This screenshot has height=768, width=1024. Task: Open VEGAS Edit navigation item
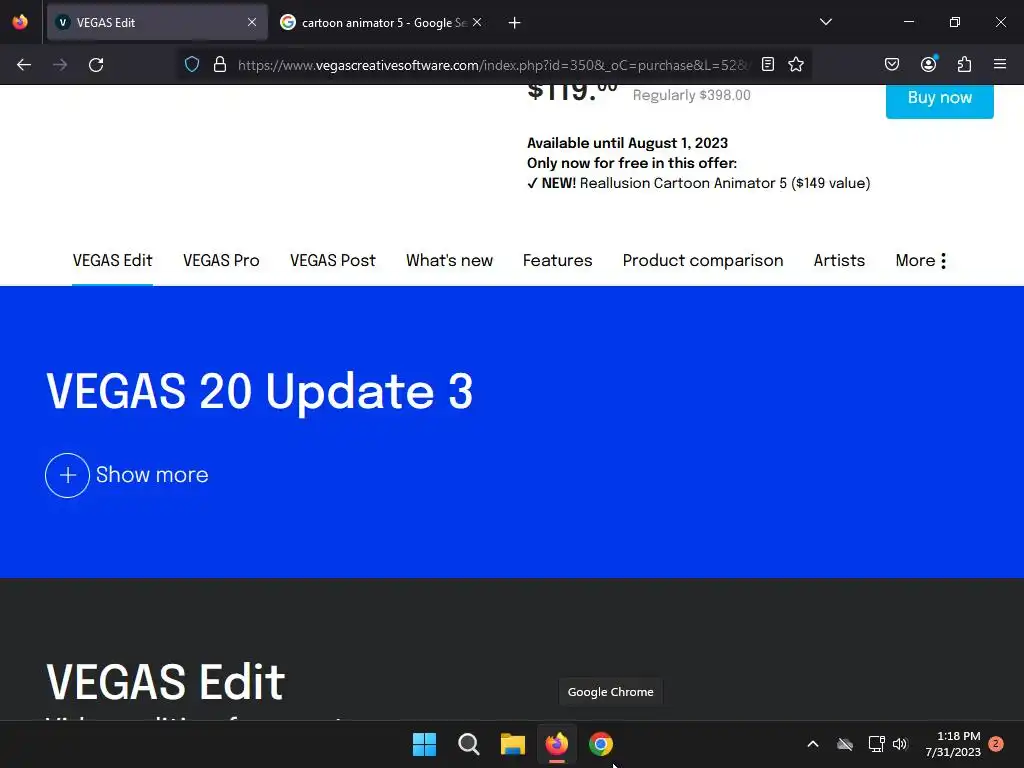[x=112, y=261]
